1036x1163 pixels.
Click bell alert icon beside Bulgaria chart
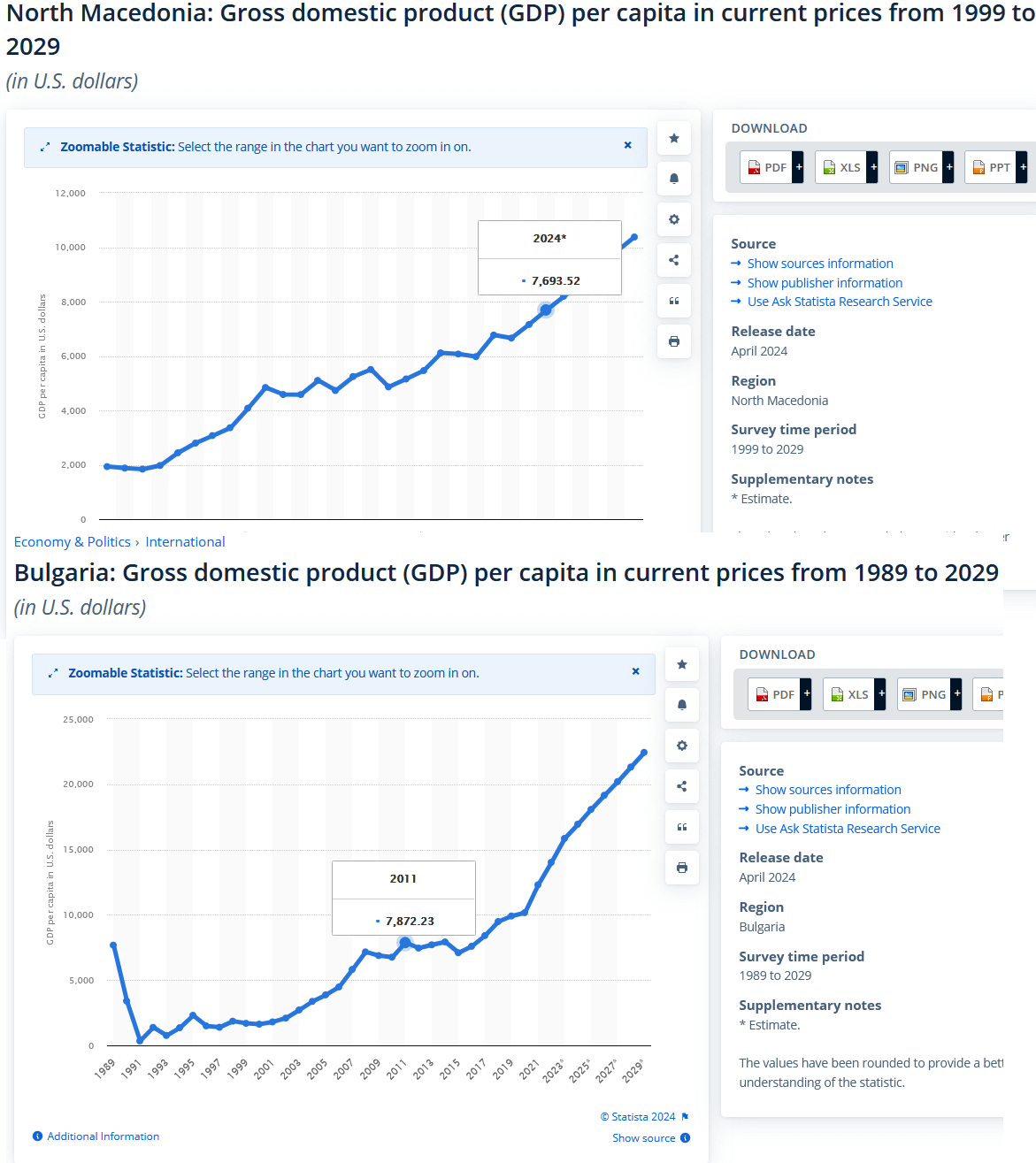pos(682,705)
